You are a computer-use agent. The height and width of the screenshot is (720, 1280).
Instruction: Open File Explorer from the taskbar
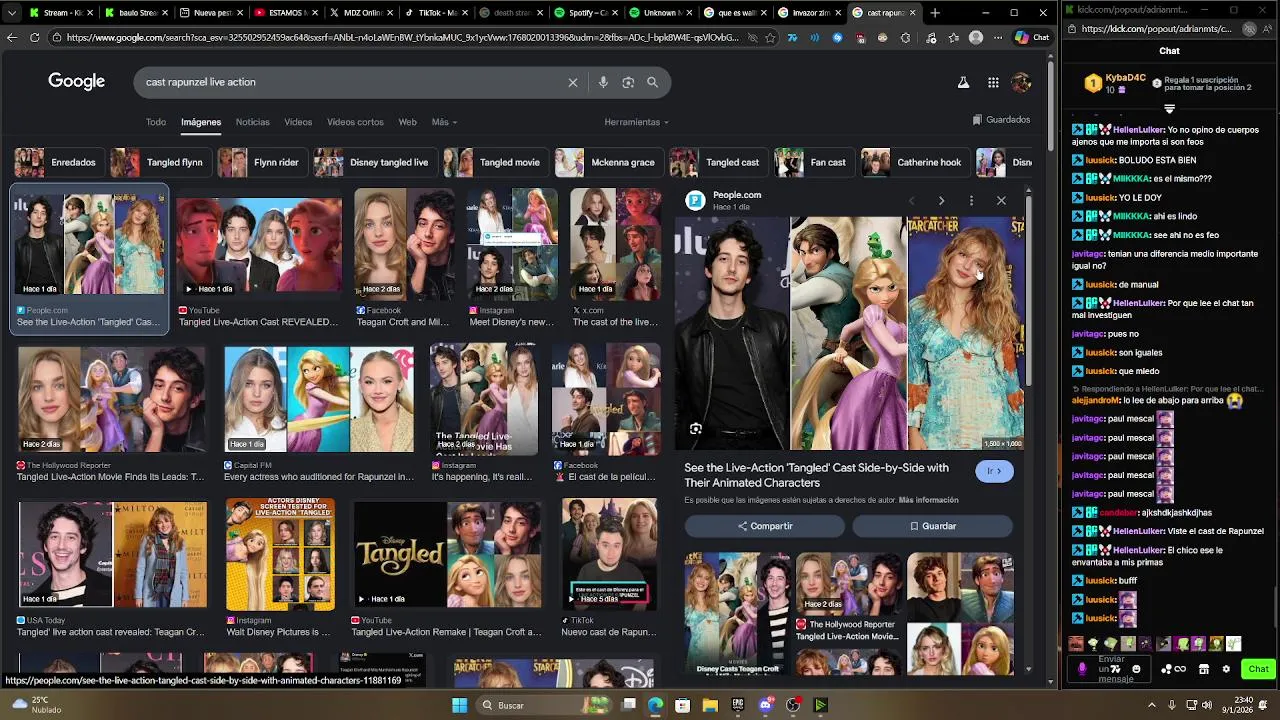(710, 705)
